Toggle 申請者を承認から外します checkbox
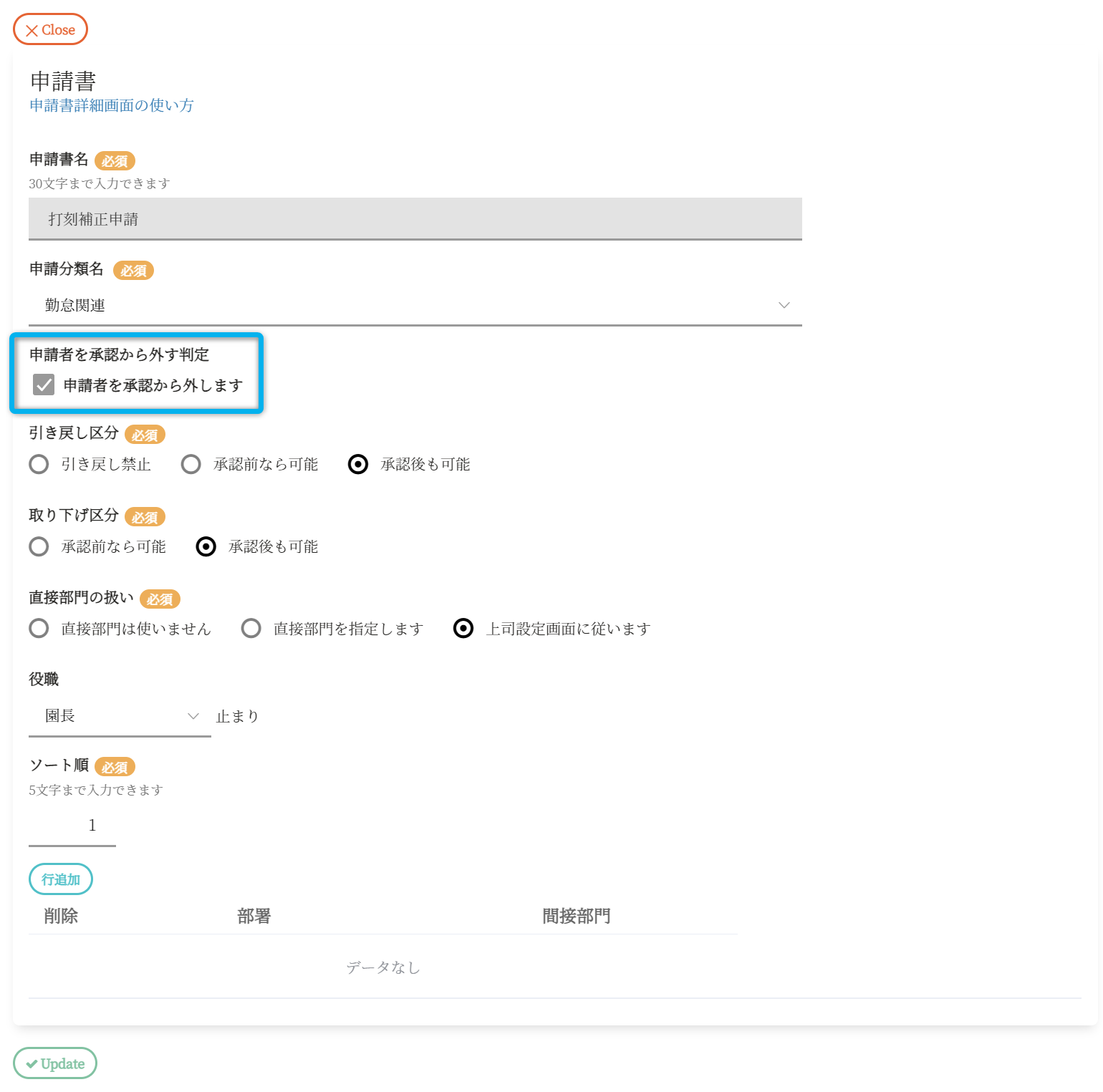The image size is (1103, 1092). coord(44,385)
